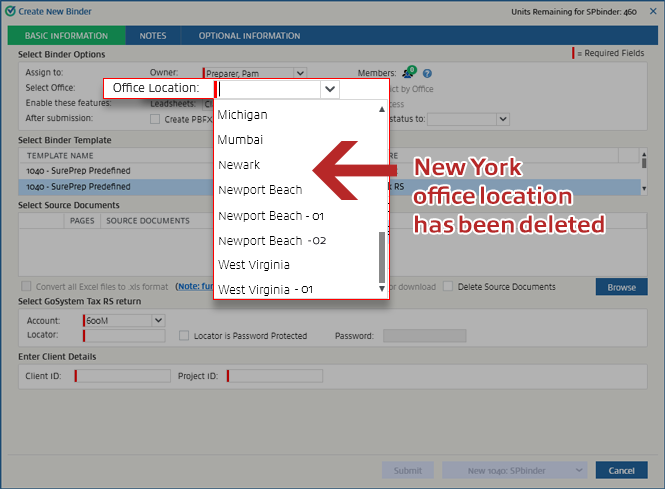Close the Create New Binder dialog
Image resolution: width=665 pixels, height=489 pixels.
[x=653, y=11]
